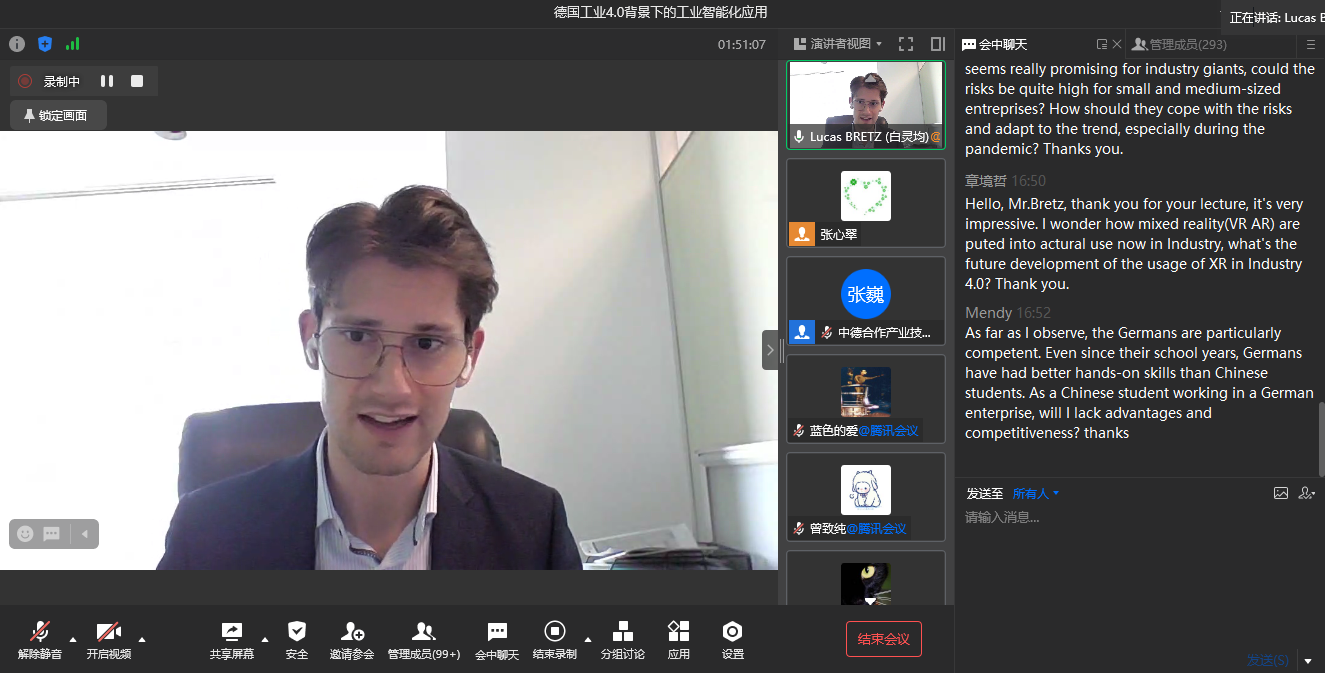Image resolution: width=1325 pixels, height=673 pixels.
Task: Click the blue security shield icon
Action: (x=44, y=44)
